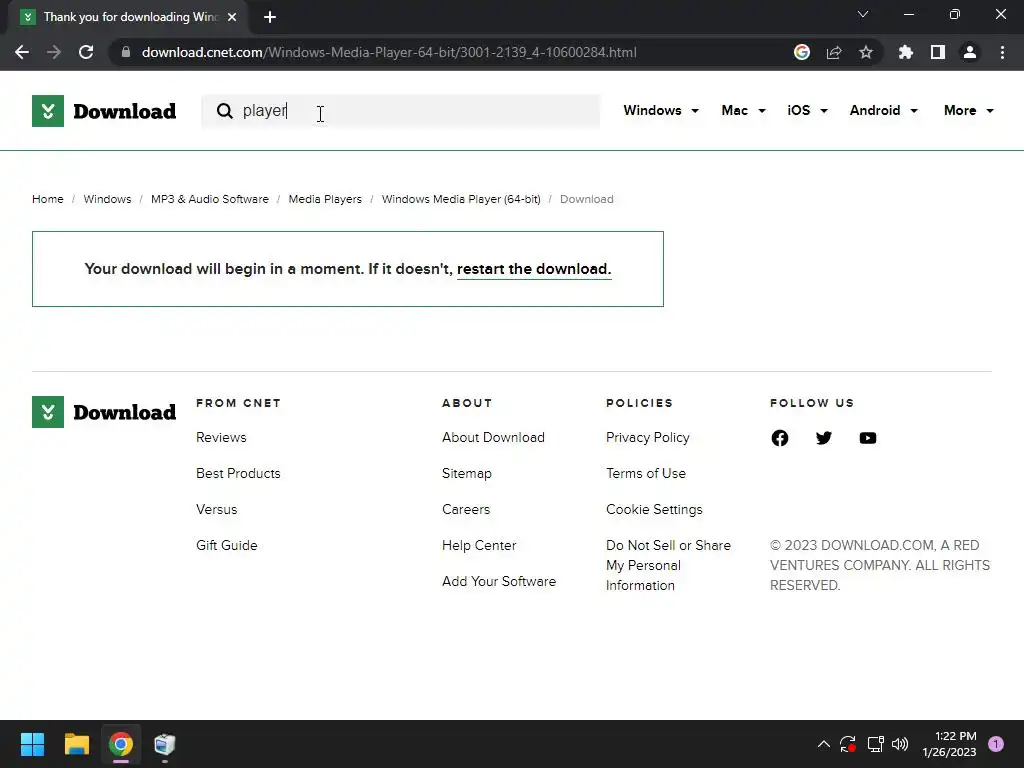Click 'restart the download' link

pyautogui.click(x=534, y=269)
